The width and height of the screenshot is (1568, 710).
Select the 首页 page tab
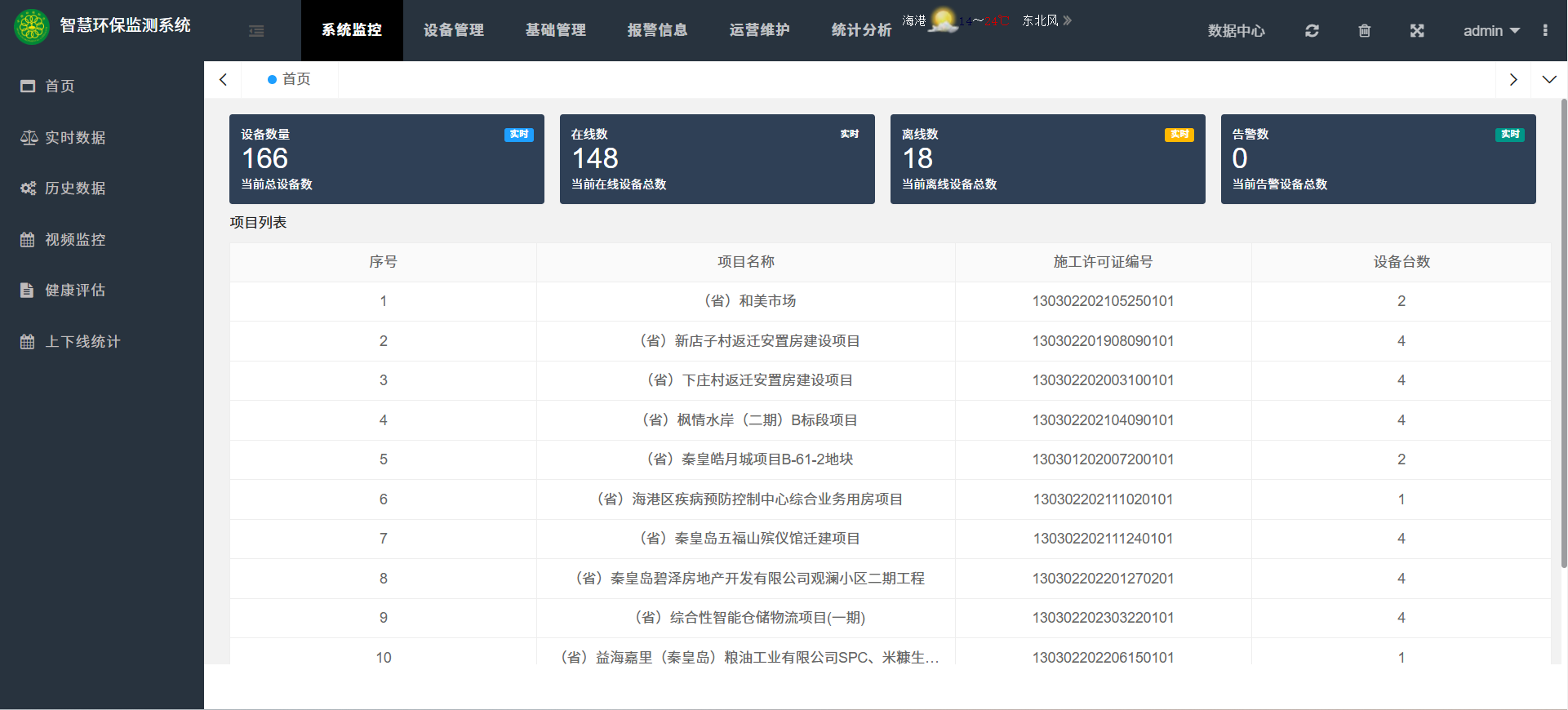point(290,79)
